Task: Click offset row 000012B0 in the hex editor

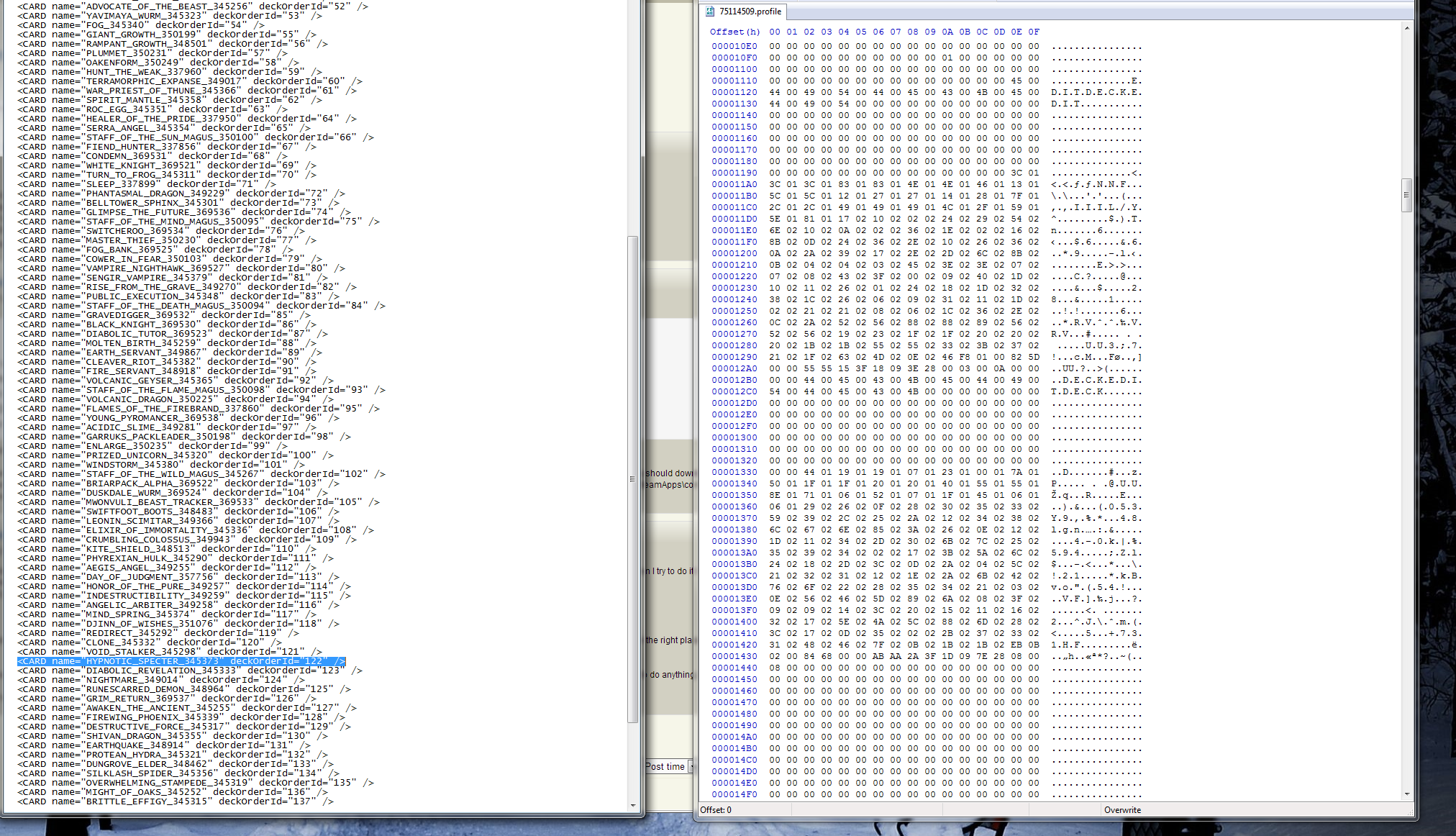Action: click(734, 380)
